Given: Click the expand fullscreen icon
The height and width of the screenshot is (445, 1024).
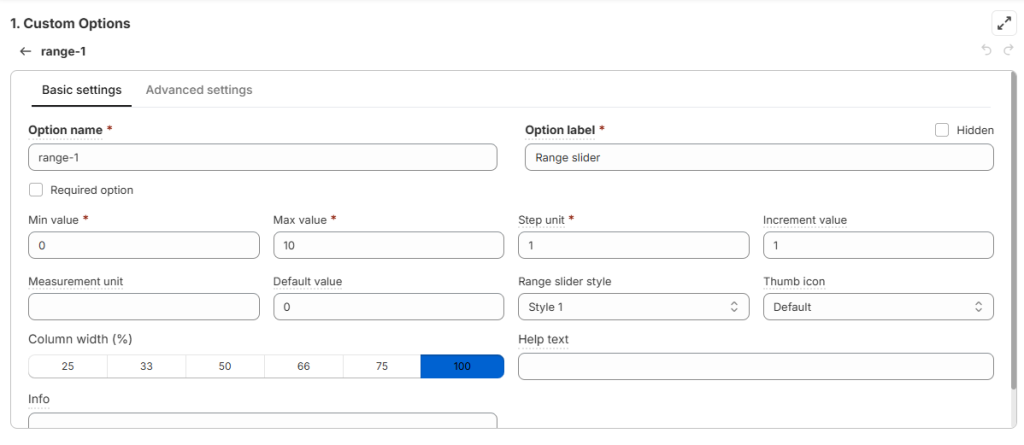Looking at the screenshot, I should point(1004,23).
